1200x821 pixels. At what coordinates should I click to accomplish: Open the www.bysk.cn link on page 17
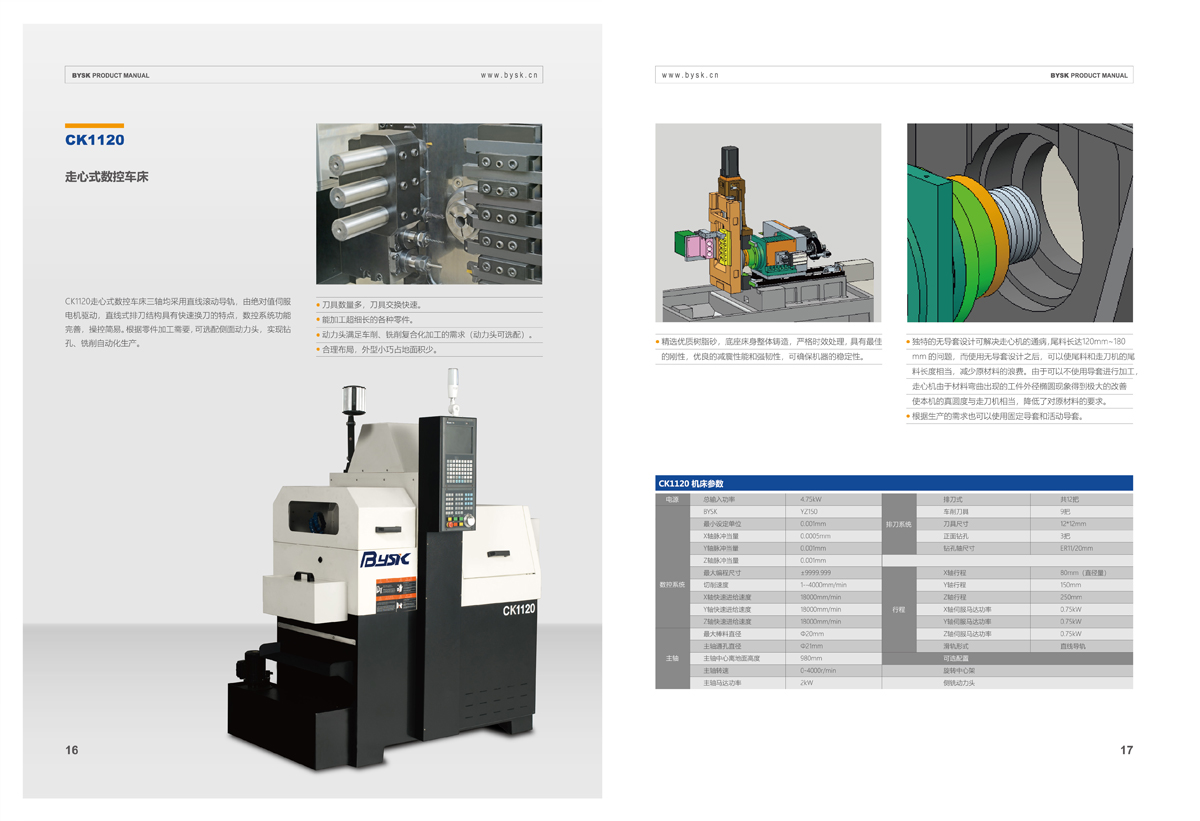(690, 75)
